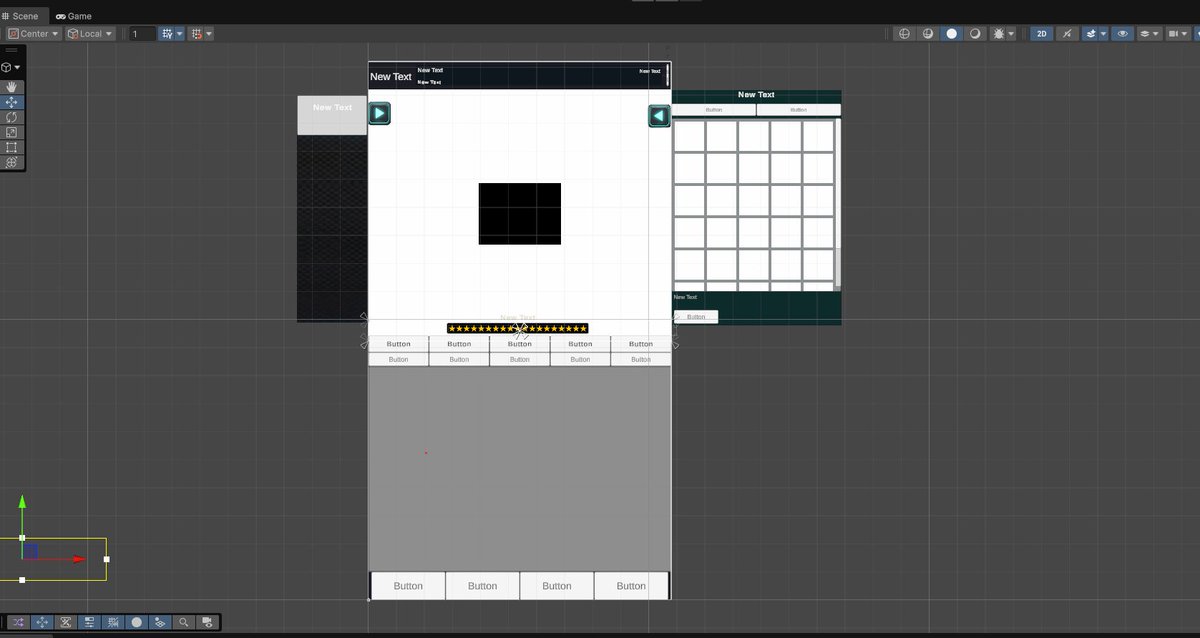Switch to the Scene tab
The height and width of the screenshot is (638, 1200).
click(21, 16)
